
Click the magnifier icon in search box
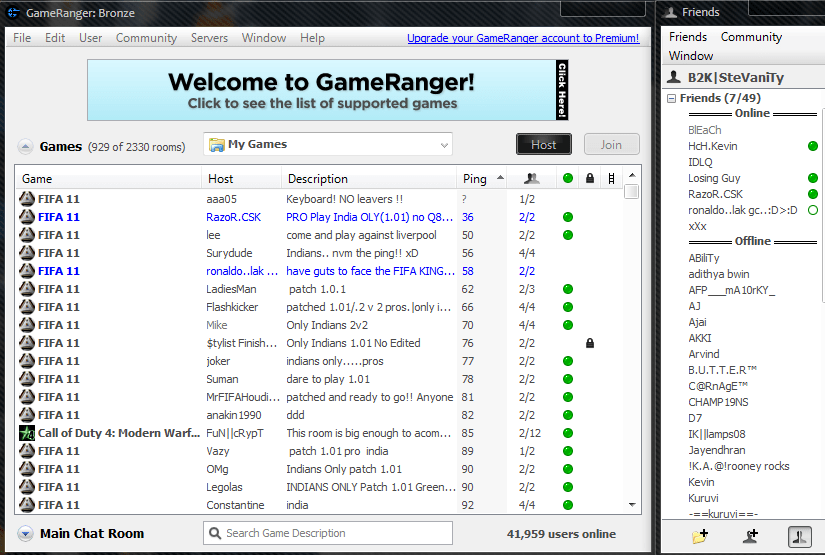[215, 533]
